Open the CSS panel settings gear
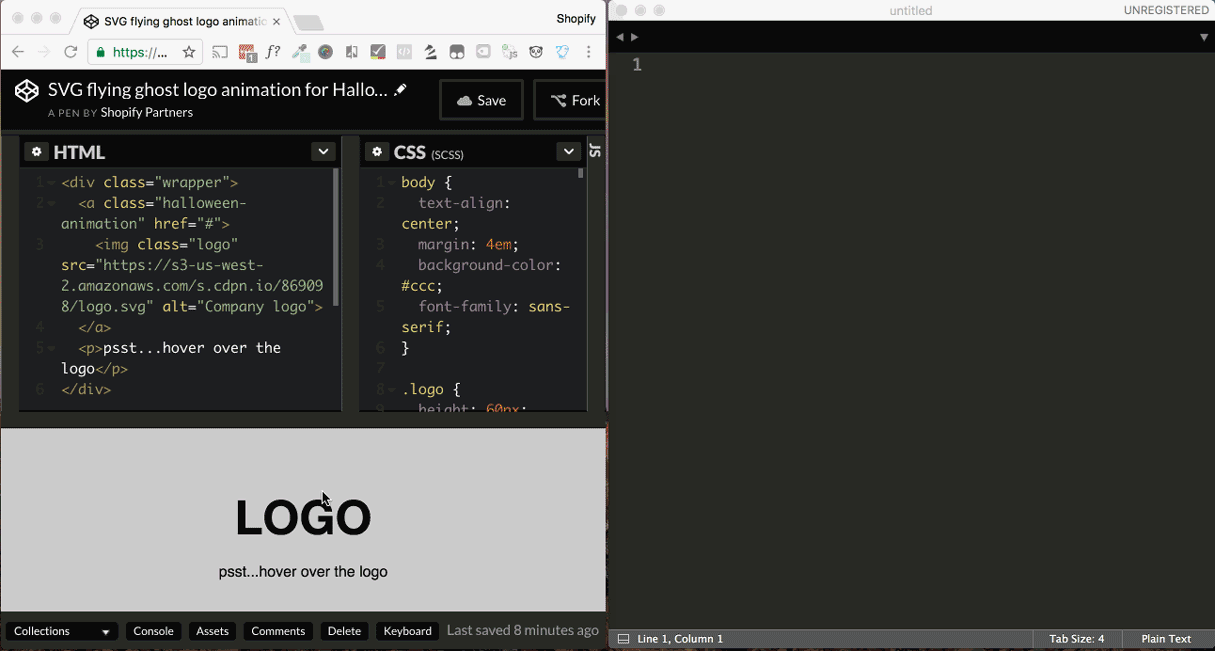 tap(377, 151)
